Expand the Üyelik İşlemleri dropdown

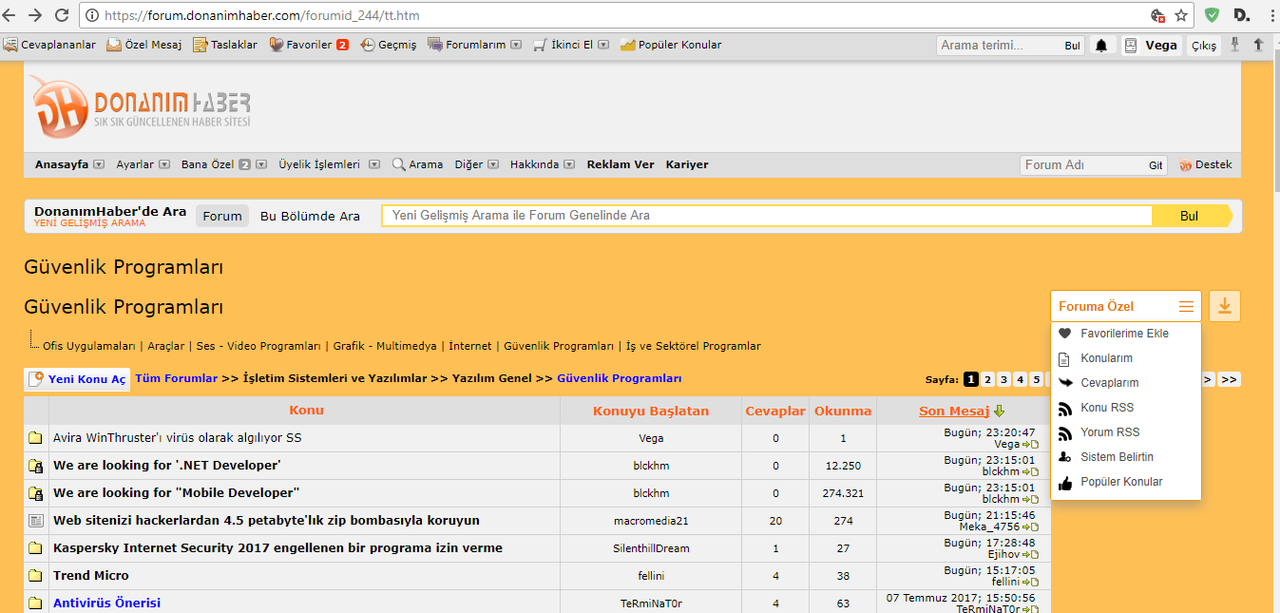click(x=374, y=165)
